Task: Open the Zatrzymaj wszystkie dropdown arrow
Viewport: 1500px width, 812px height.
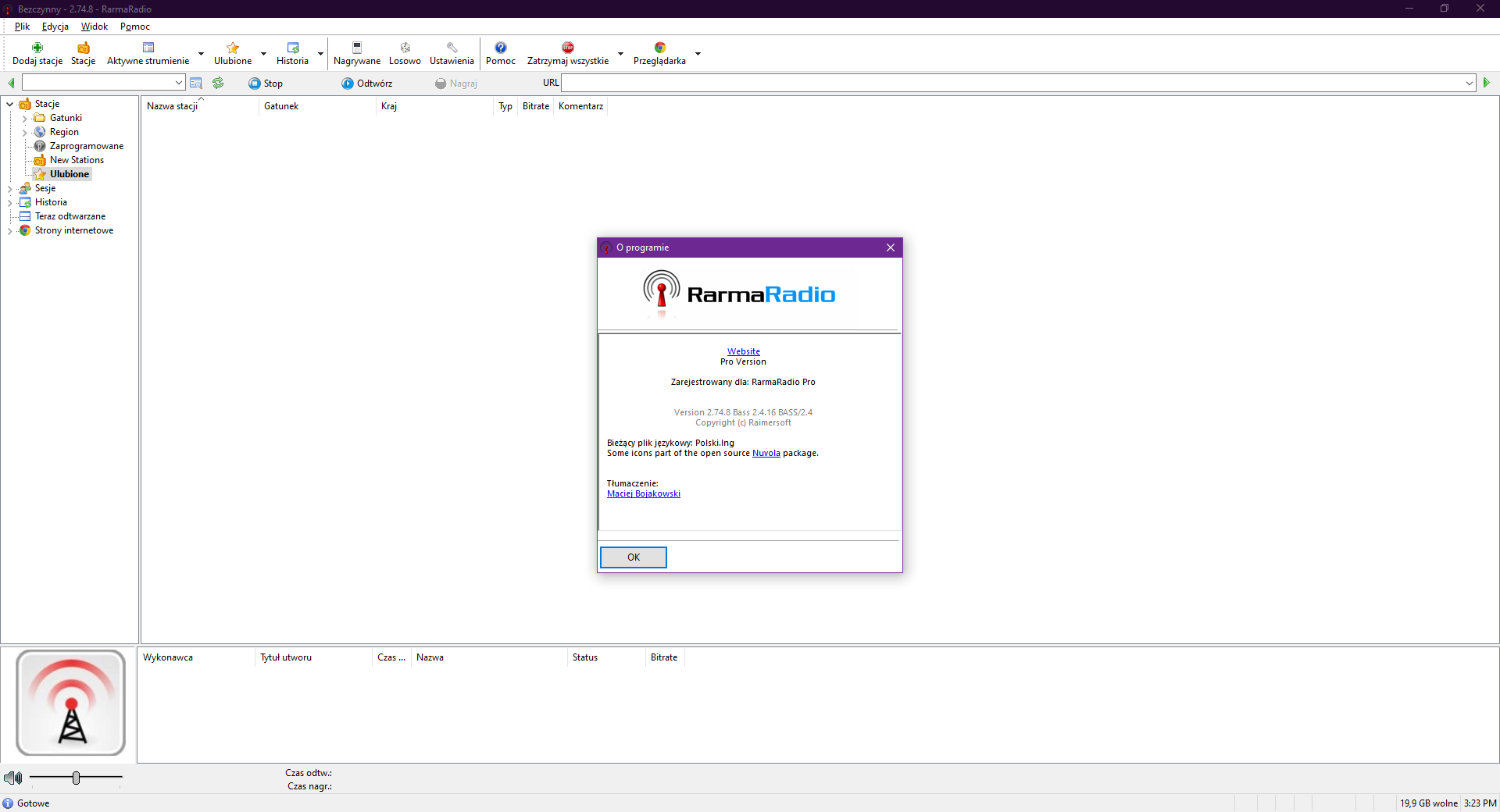Action: pos(621,54)
